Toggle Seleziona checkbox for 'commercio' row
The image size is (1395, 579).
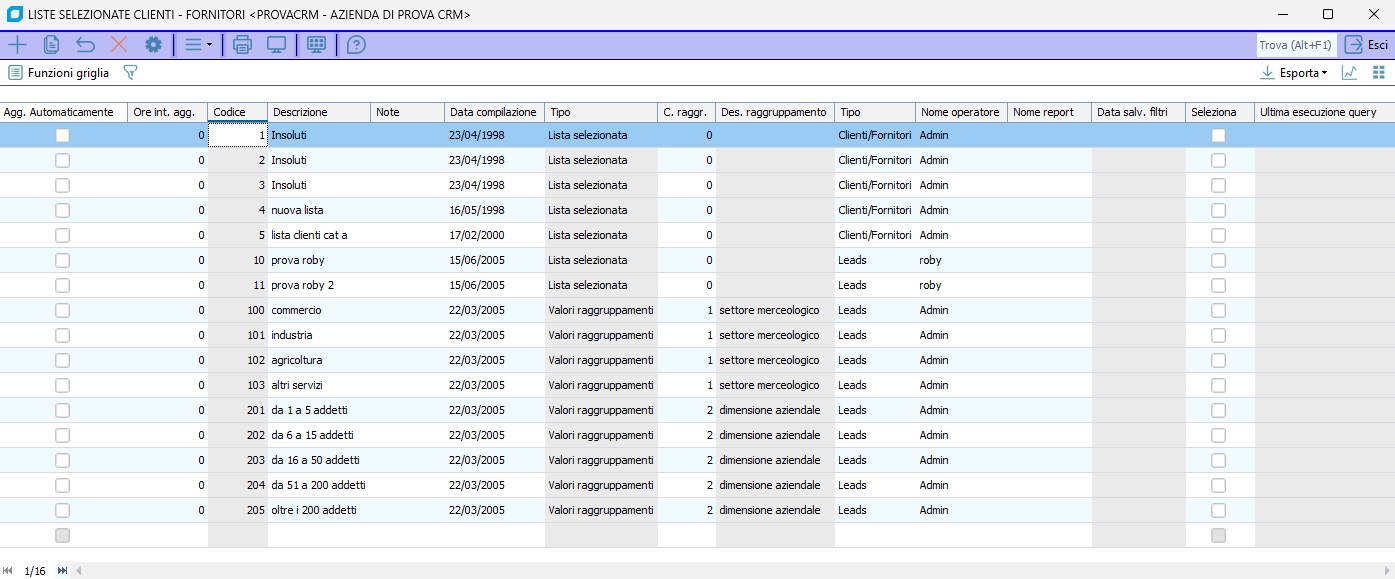tap(1218, 310)
